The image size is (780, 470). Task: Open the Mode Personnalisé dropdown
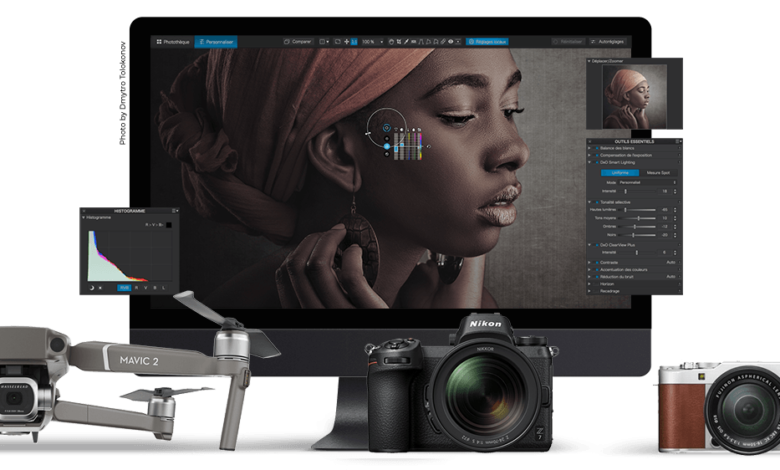[x=647, y=183]
